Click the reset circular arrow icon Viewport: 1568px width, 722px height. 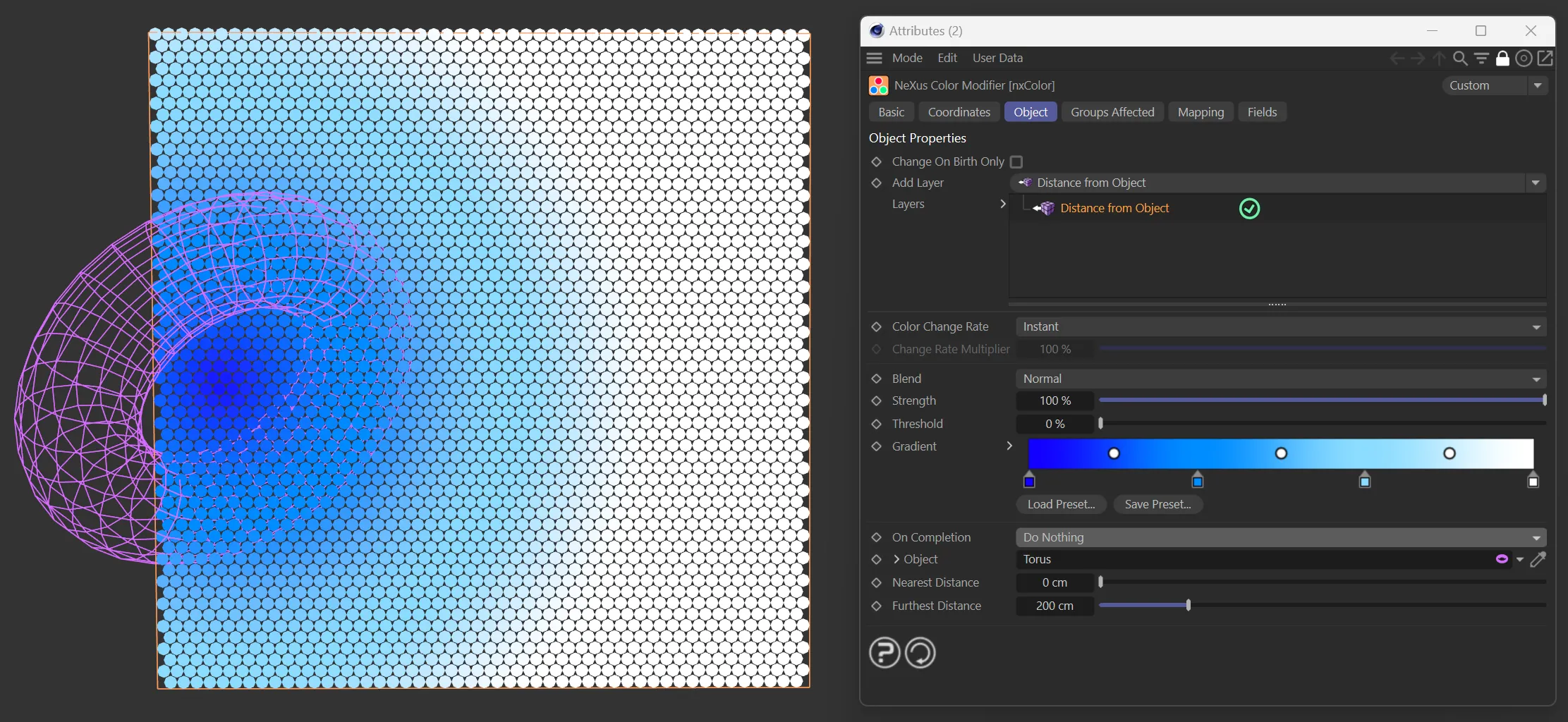pyautogui.click(x=920, y=652)
